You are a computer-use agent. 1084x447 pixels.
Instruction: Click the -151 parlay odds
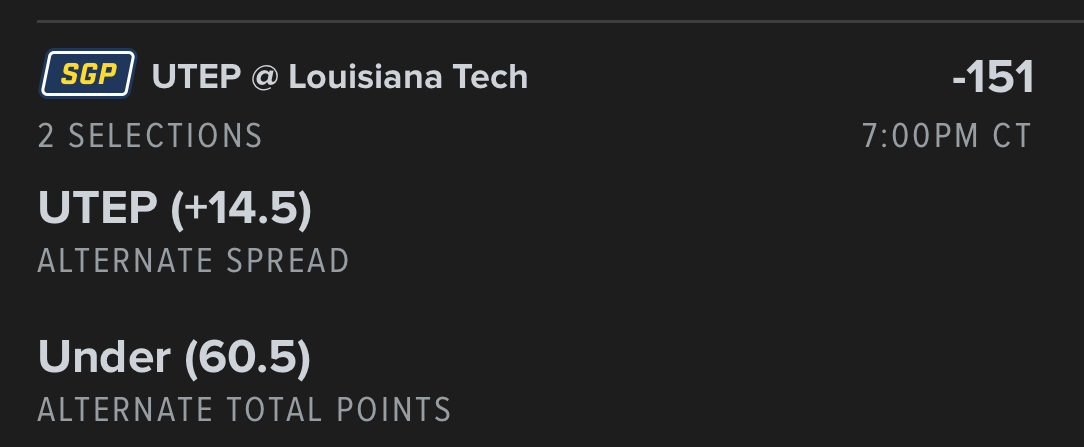click(992, 78)
